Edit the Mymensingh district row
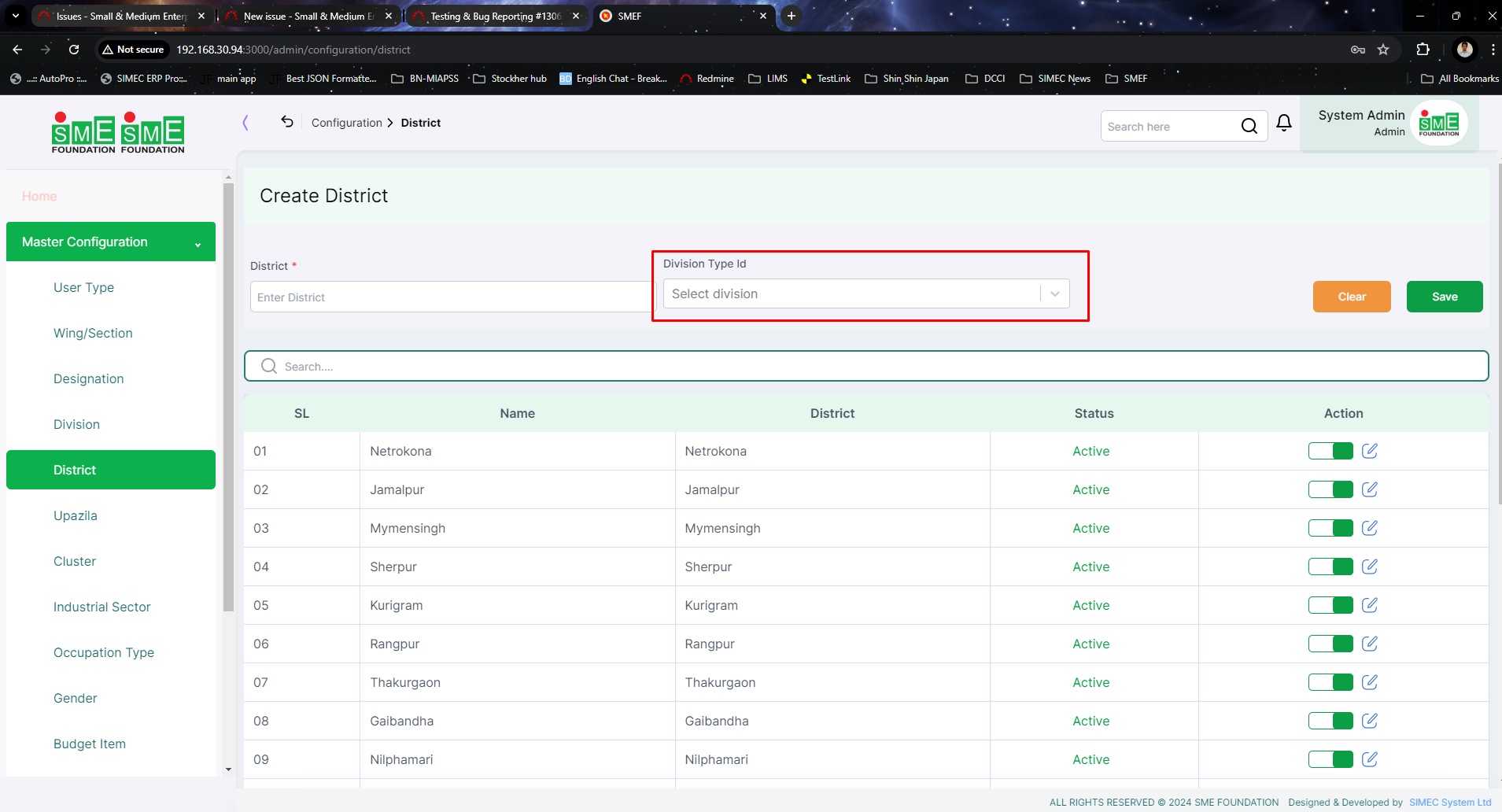Viewport: 1502px width, 812px height. [1369, 528]
